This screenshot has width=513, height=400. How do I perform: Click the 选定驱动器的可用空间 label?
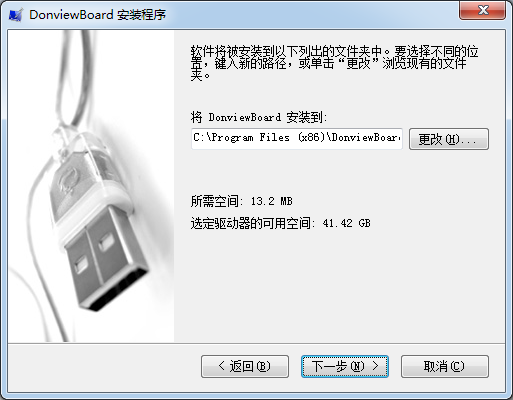253,223
